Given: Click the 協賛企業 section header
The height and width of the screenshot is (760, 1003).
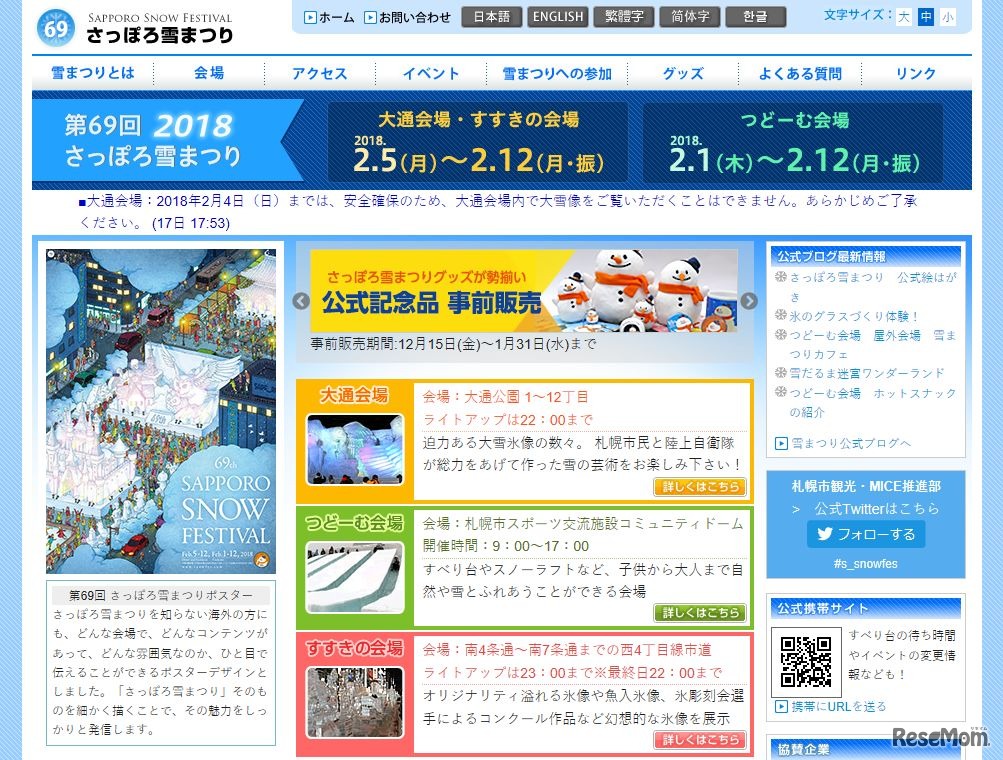Looking at the screenshot, I should tap(865, 750).
